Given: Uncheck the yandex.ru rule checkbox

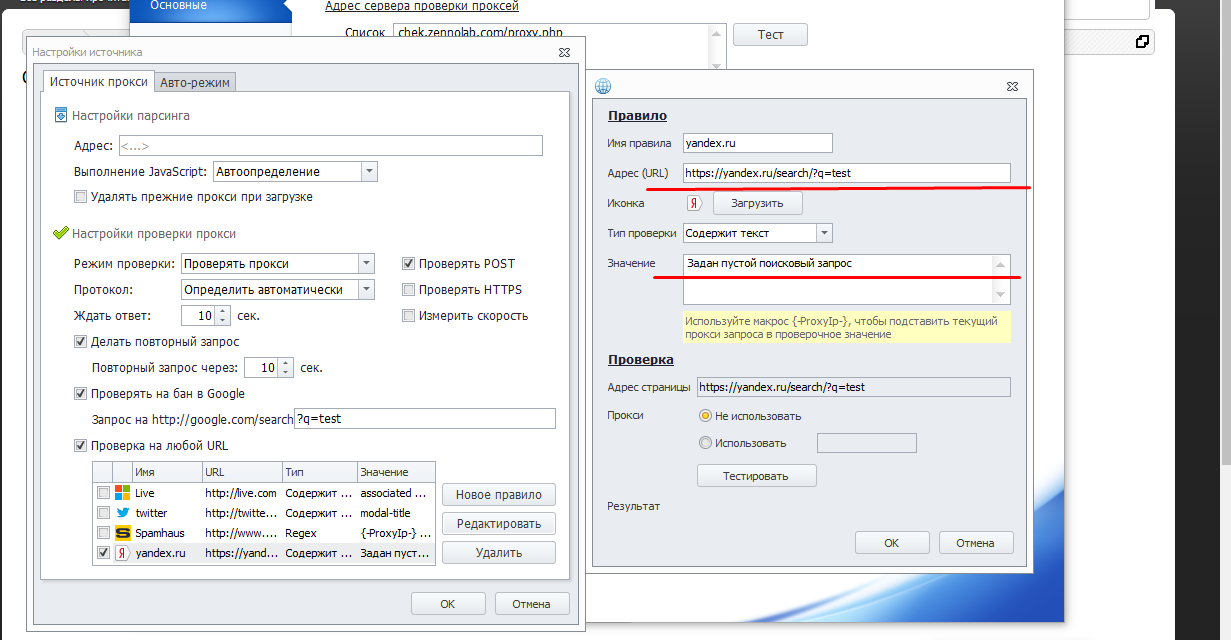Looking at the screenshot, I should tap(103, 553).
